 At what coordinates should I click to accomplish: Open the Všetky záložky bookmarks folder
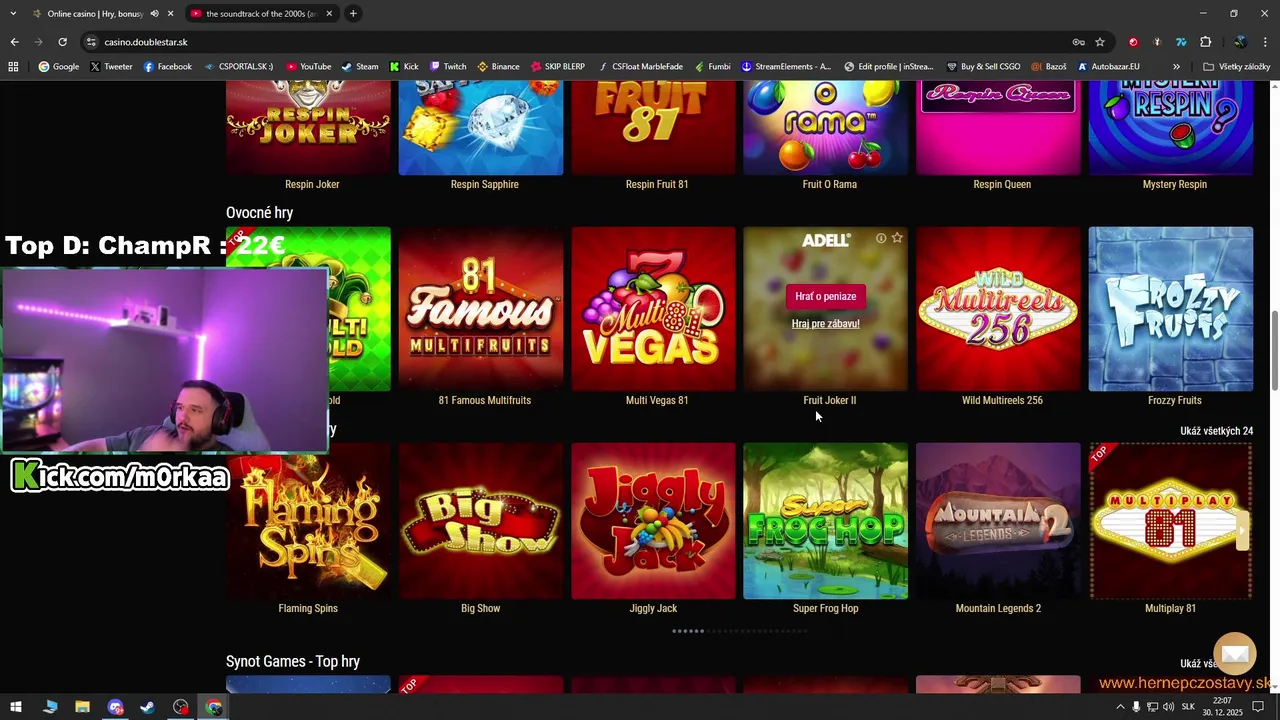tap(1237, 67)
